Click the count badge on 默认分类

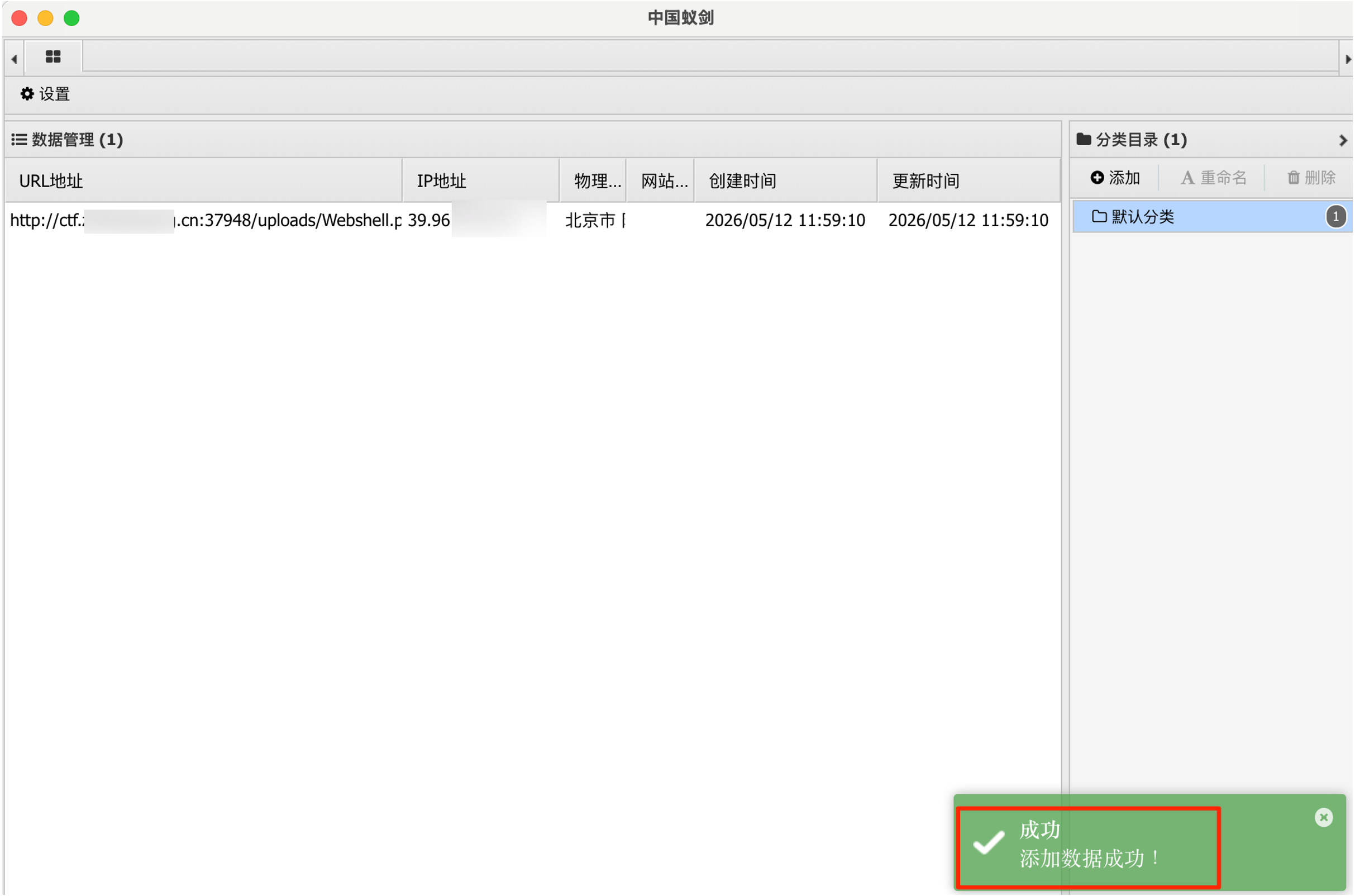tap(1335, 217)
